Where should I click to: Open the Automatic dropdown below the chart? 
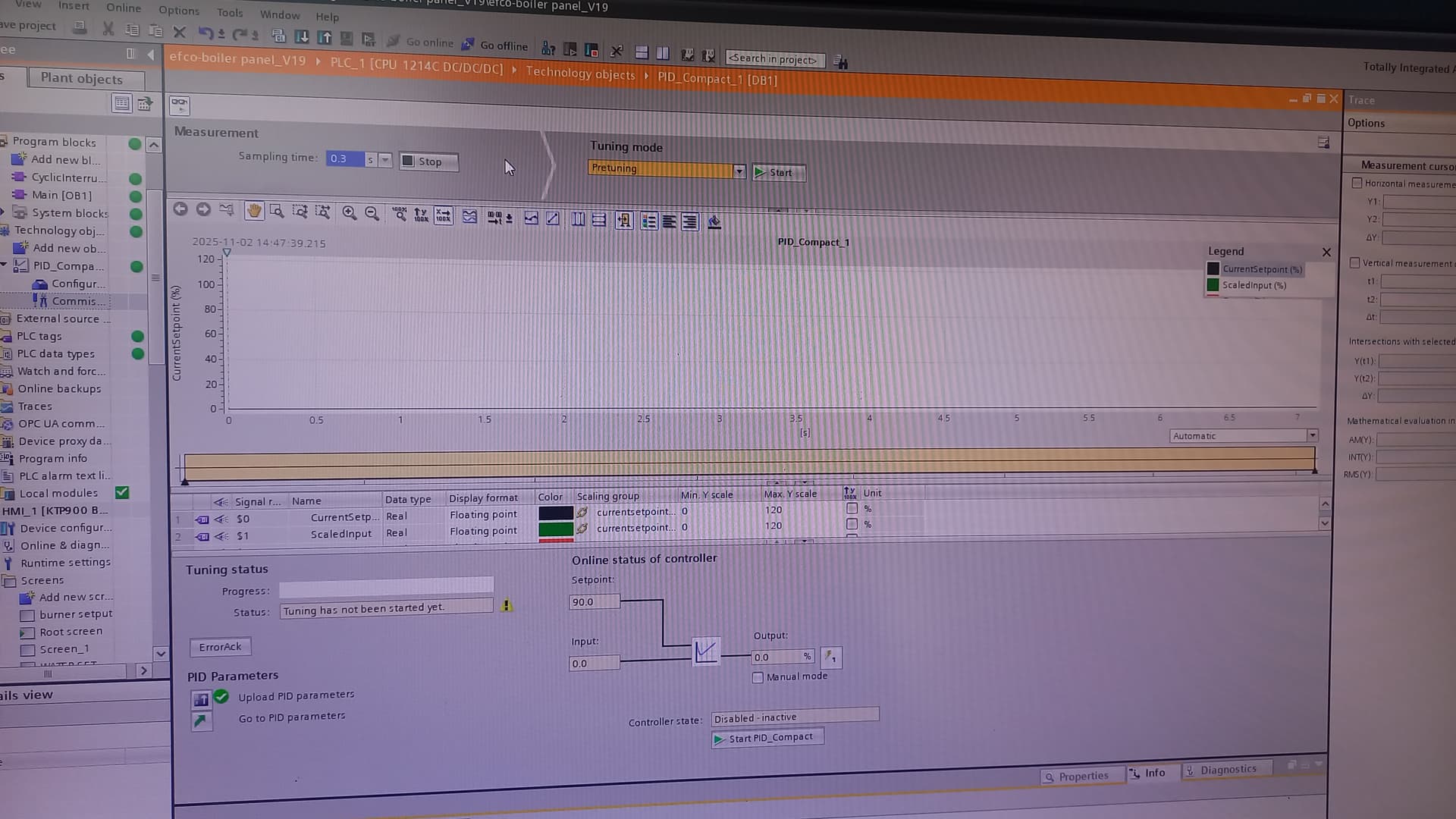[1312, 435]
